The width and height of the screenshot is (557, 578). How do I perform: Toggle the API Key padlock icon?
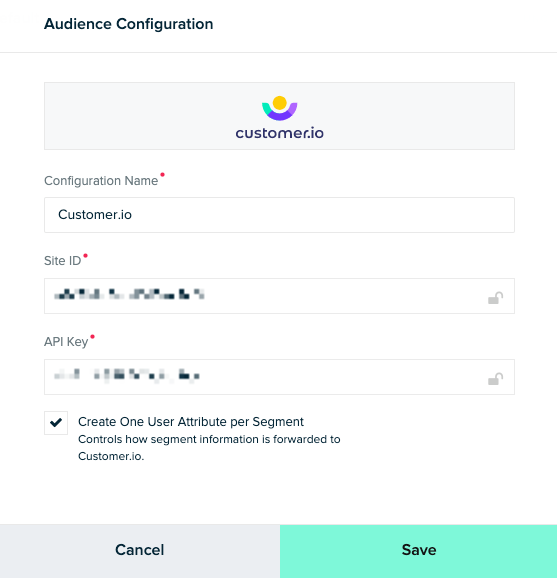[x=495, y=379]
